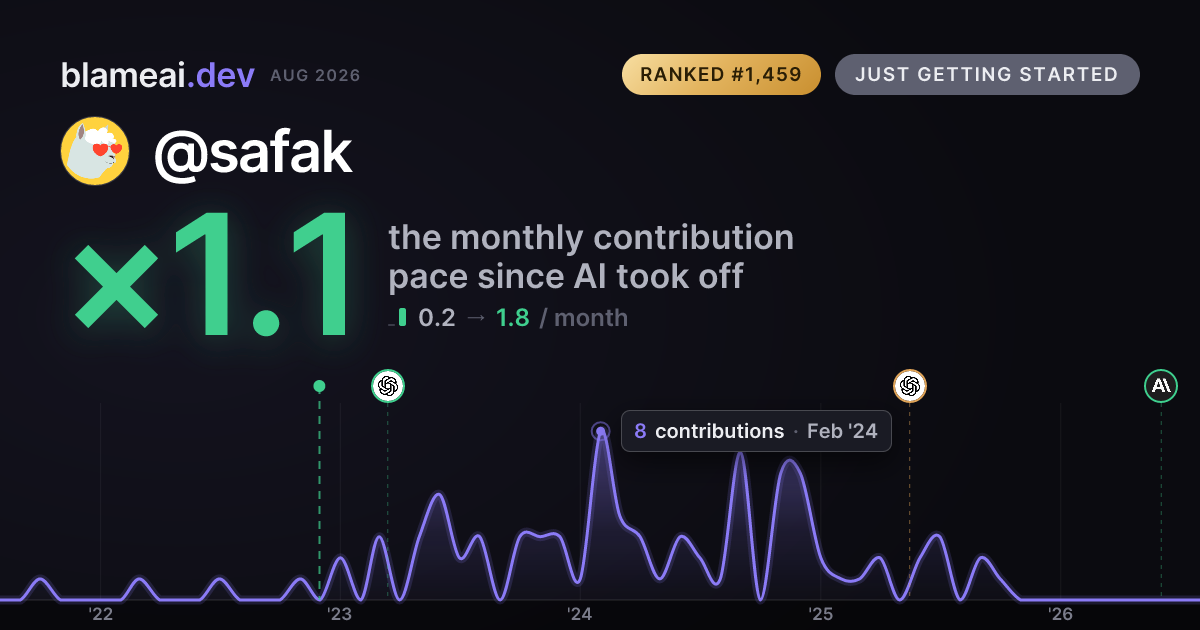This screenshot has width=1200, height=630.
Task: Select the '22 year axis label
Action: pyautogui.click(x=100, y=614)
